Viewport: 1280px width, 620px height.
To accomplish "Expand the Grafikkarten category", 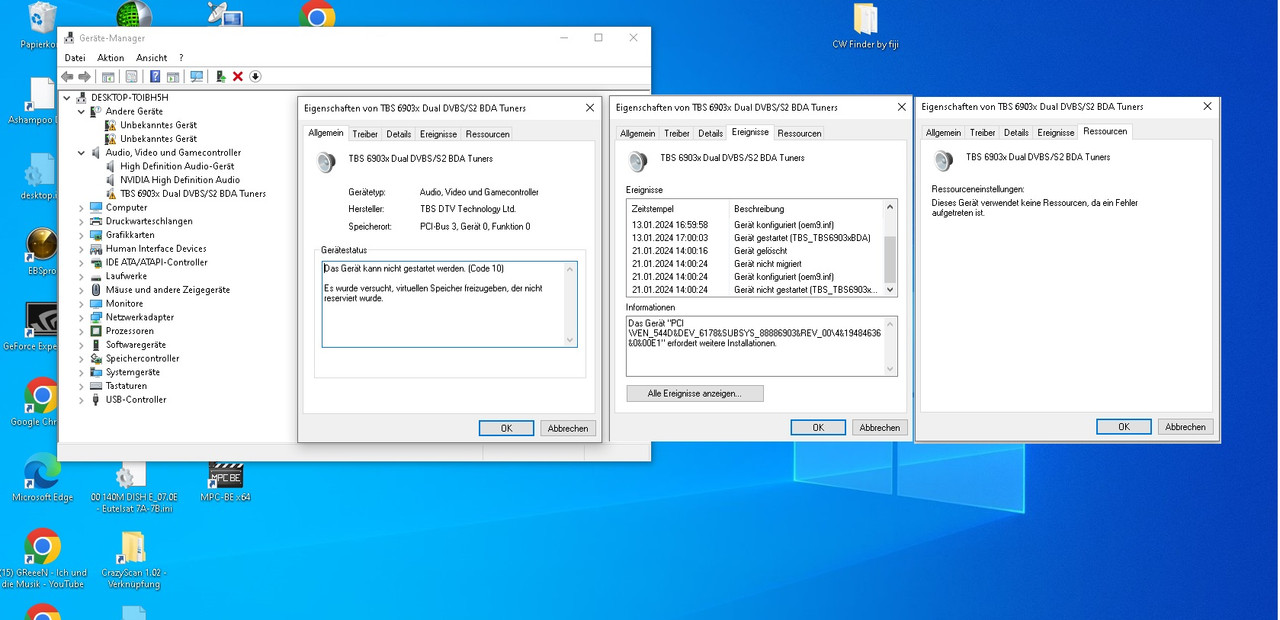I will (82, 235).
